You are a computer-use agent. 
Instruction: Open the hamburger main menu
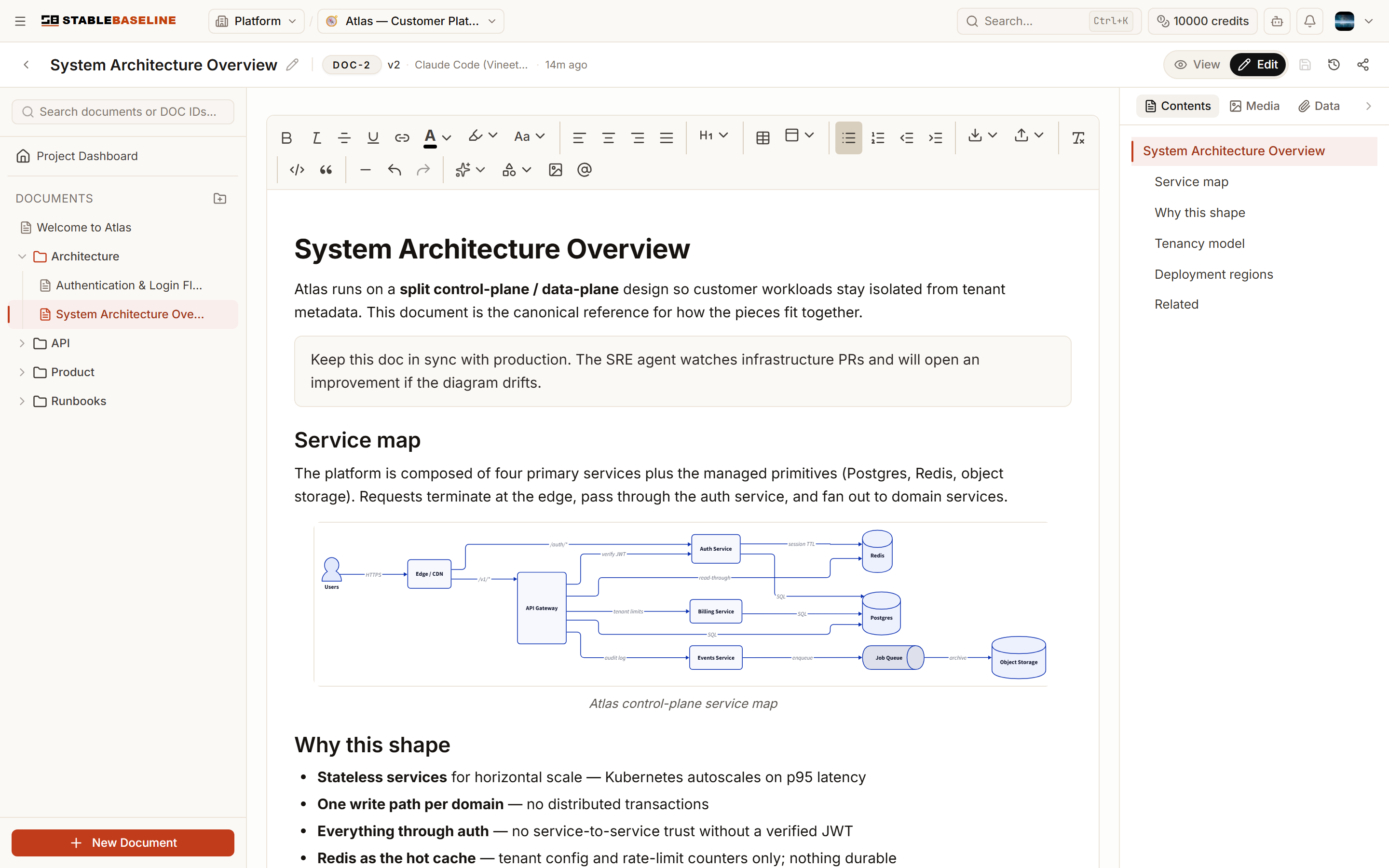pos(20,21)
